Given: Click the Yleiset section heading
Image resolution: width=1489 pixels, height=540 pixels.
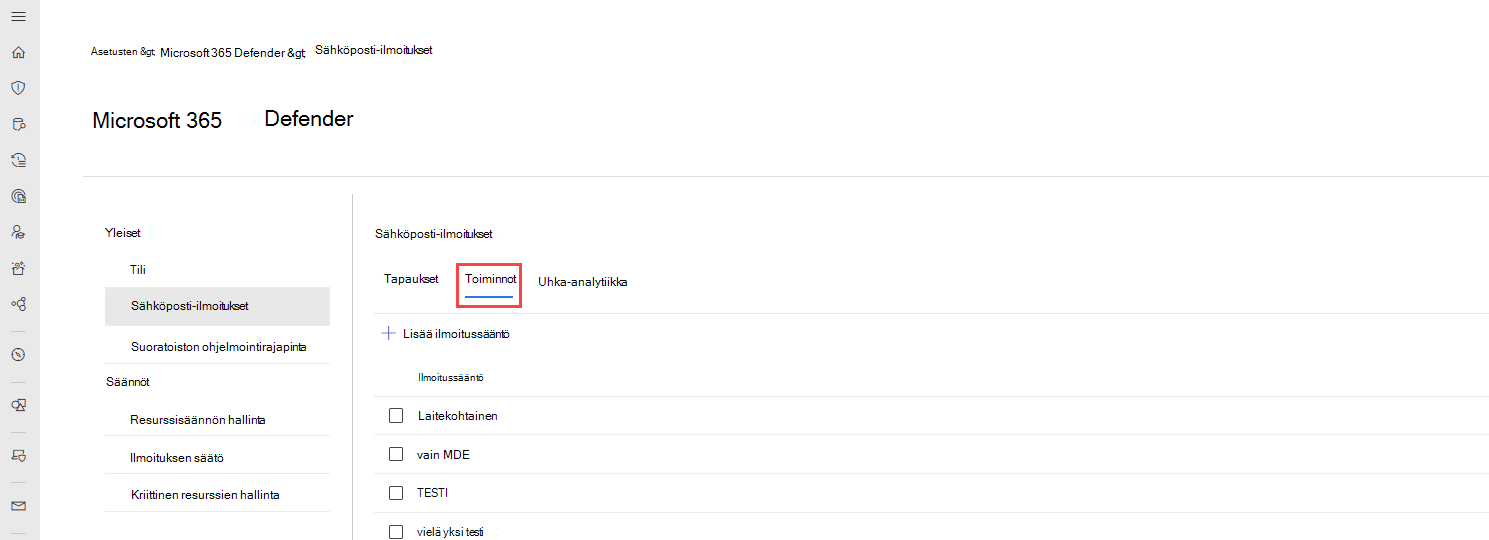Looking at the screenshot, I should pyautogui.click(x=123, y=233).
